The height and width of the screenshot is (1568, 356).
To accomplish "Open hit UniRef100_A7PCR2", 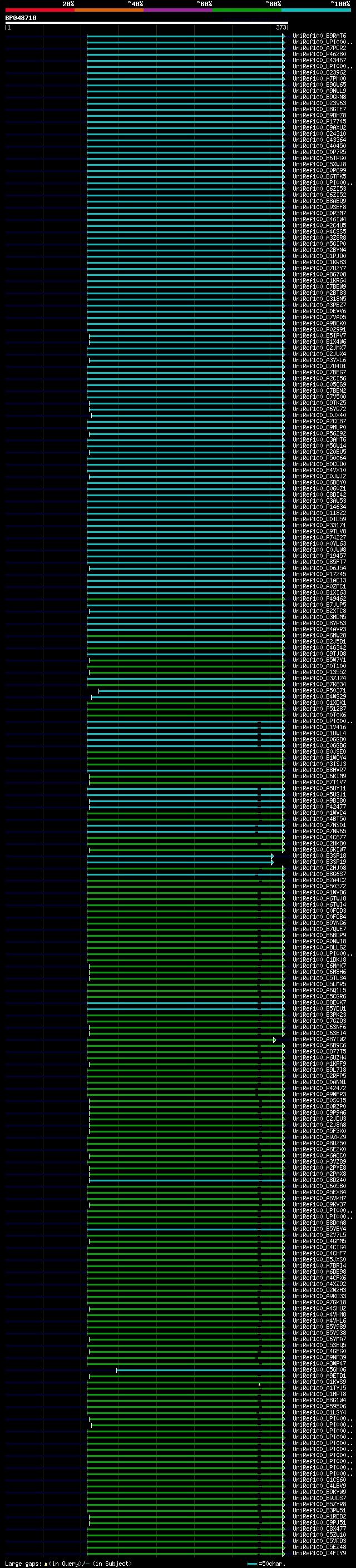I will (x=319, y=48).
